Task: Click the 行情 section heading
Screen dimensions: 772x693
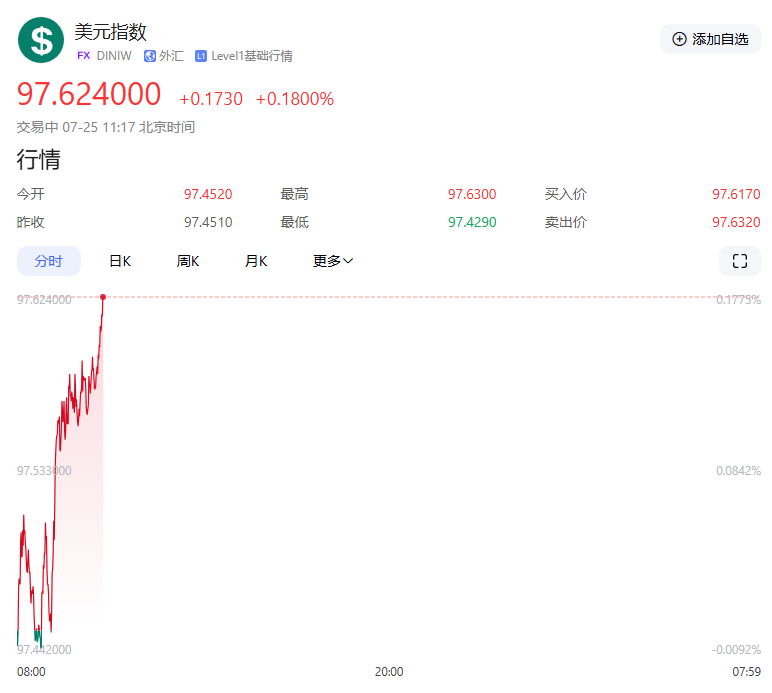Action: pyautogui.click(x=38, y=159)
